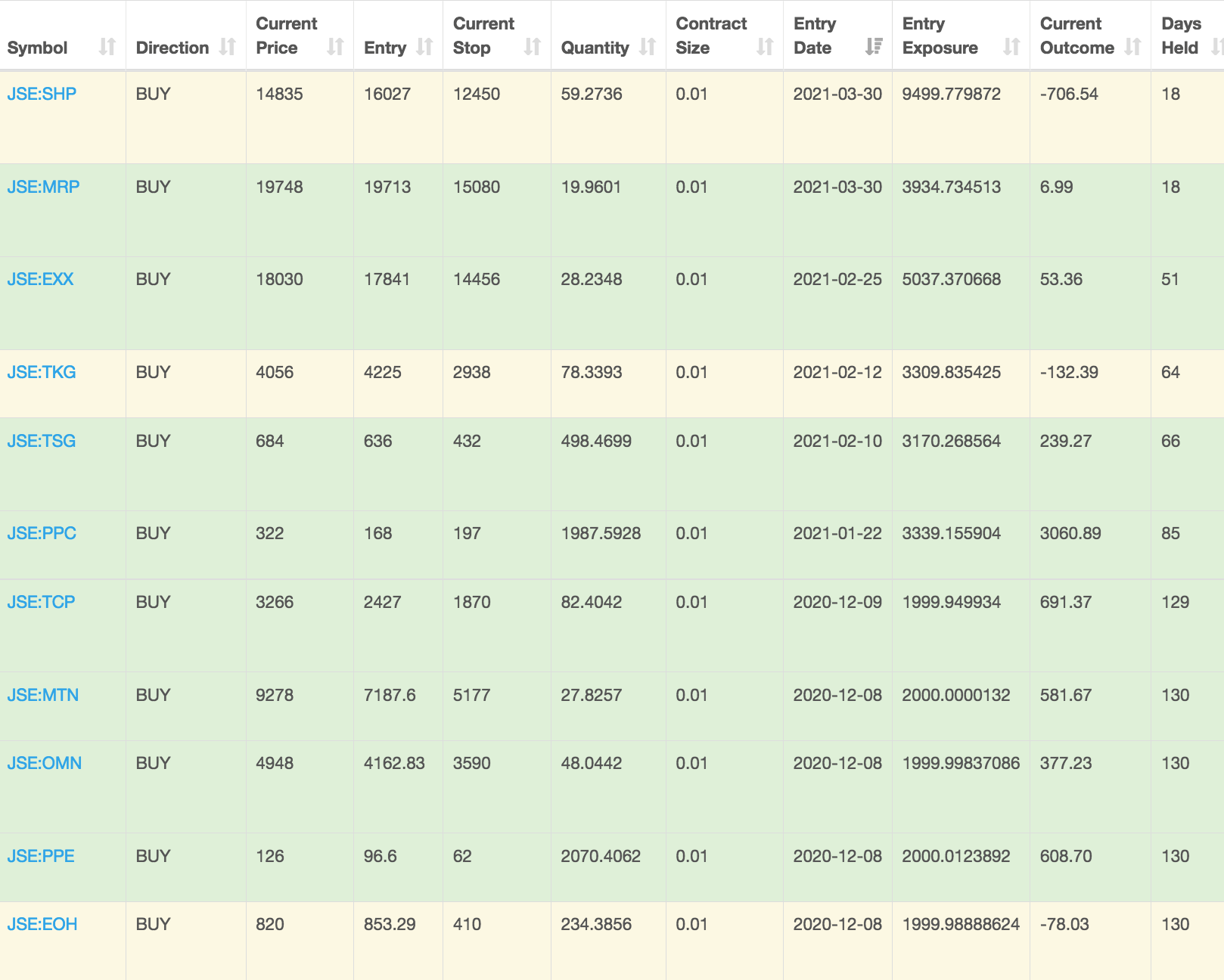Open the JSE:TCP symbol link

click(x=41, y=602)
